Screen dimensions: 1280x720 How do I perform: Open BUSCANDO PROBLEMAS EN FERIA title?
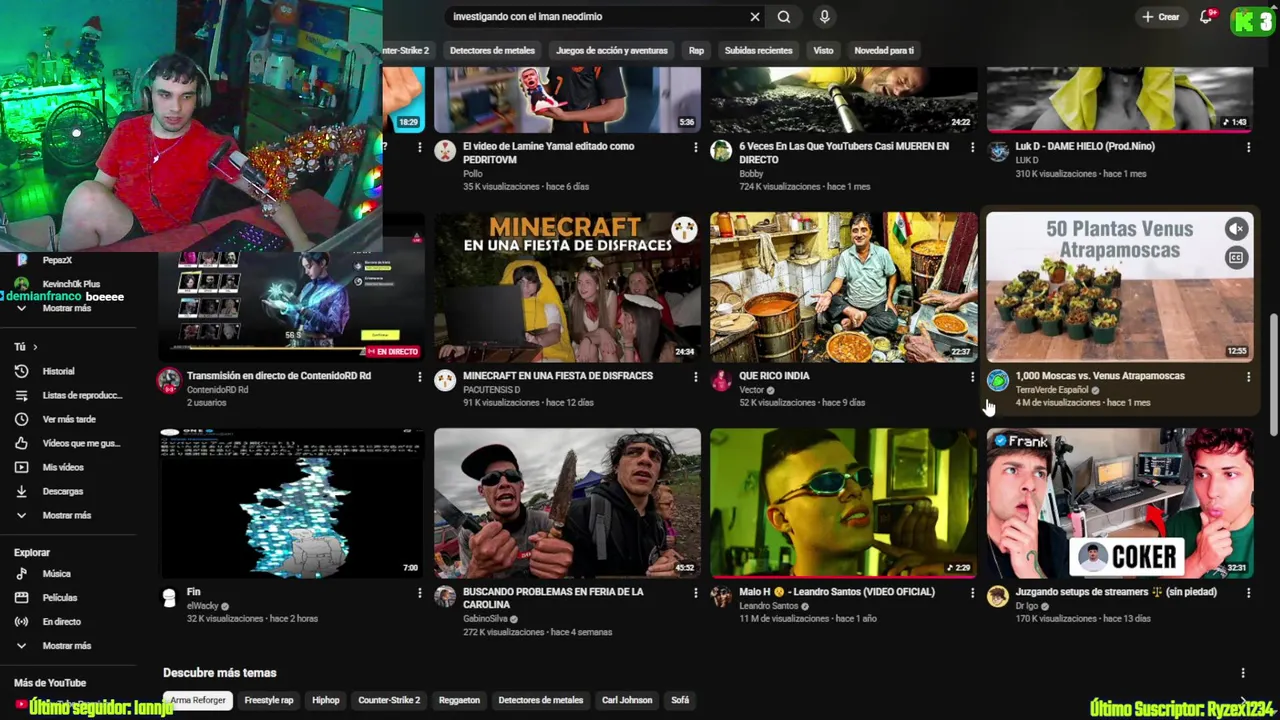[553, 598]
